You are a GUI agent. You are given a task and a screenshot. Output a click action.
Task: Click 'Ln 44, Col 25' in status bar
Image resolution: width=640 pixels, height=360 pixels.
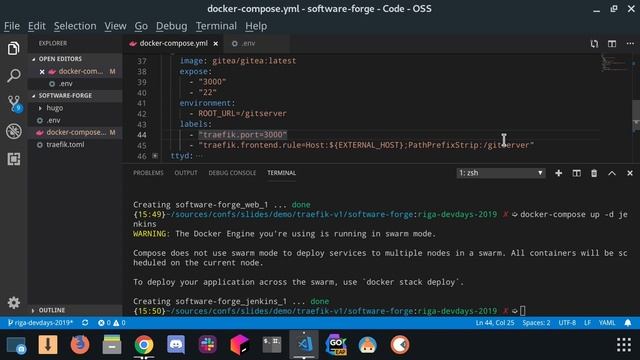(x=495, y=323)
